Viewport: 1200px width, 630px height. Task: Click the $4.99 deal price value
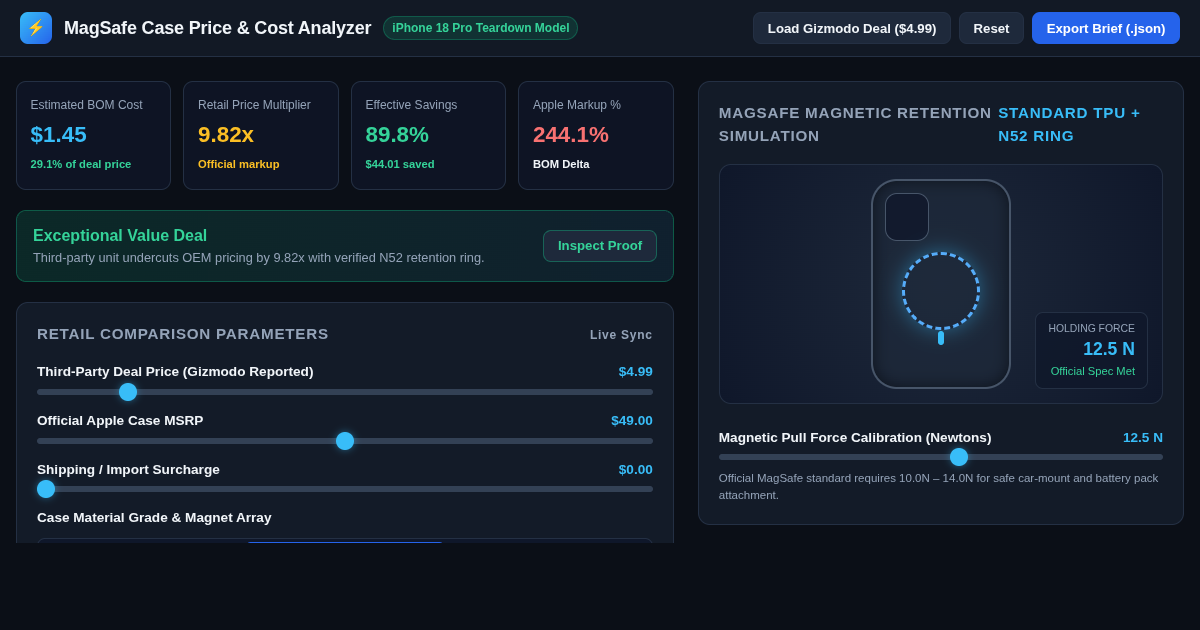pos(636,372)
